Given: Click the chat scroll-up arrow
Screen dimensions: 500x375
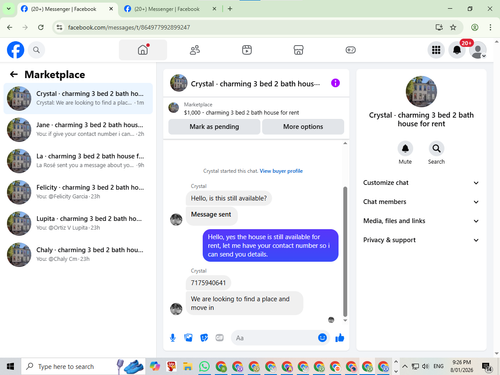Looking at the screenshot, I should click(x=345, y=143).
